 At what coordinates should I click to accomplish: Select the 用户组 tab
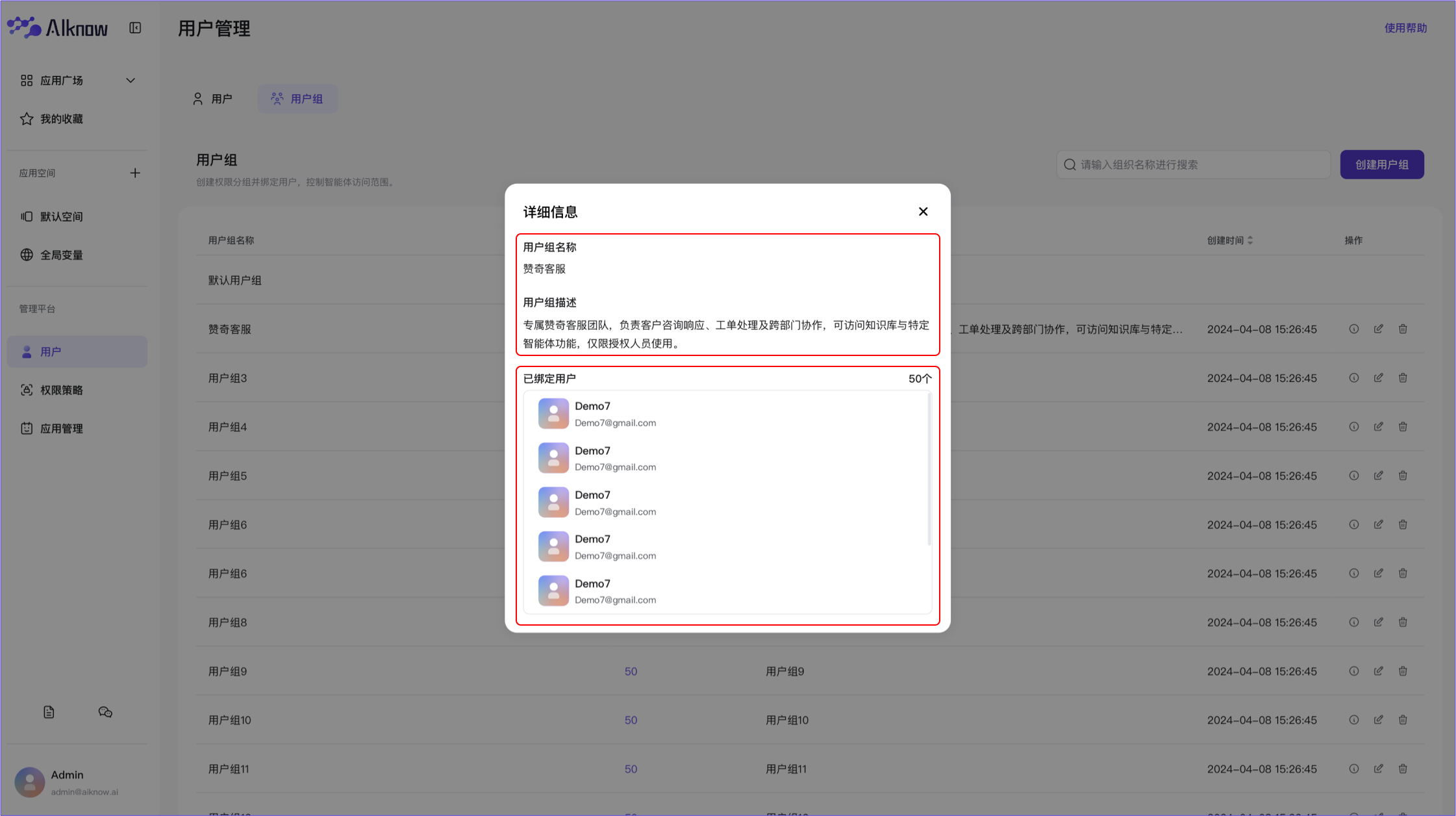pos(297,99)
